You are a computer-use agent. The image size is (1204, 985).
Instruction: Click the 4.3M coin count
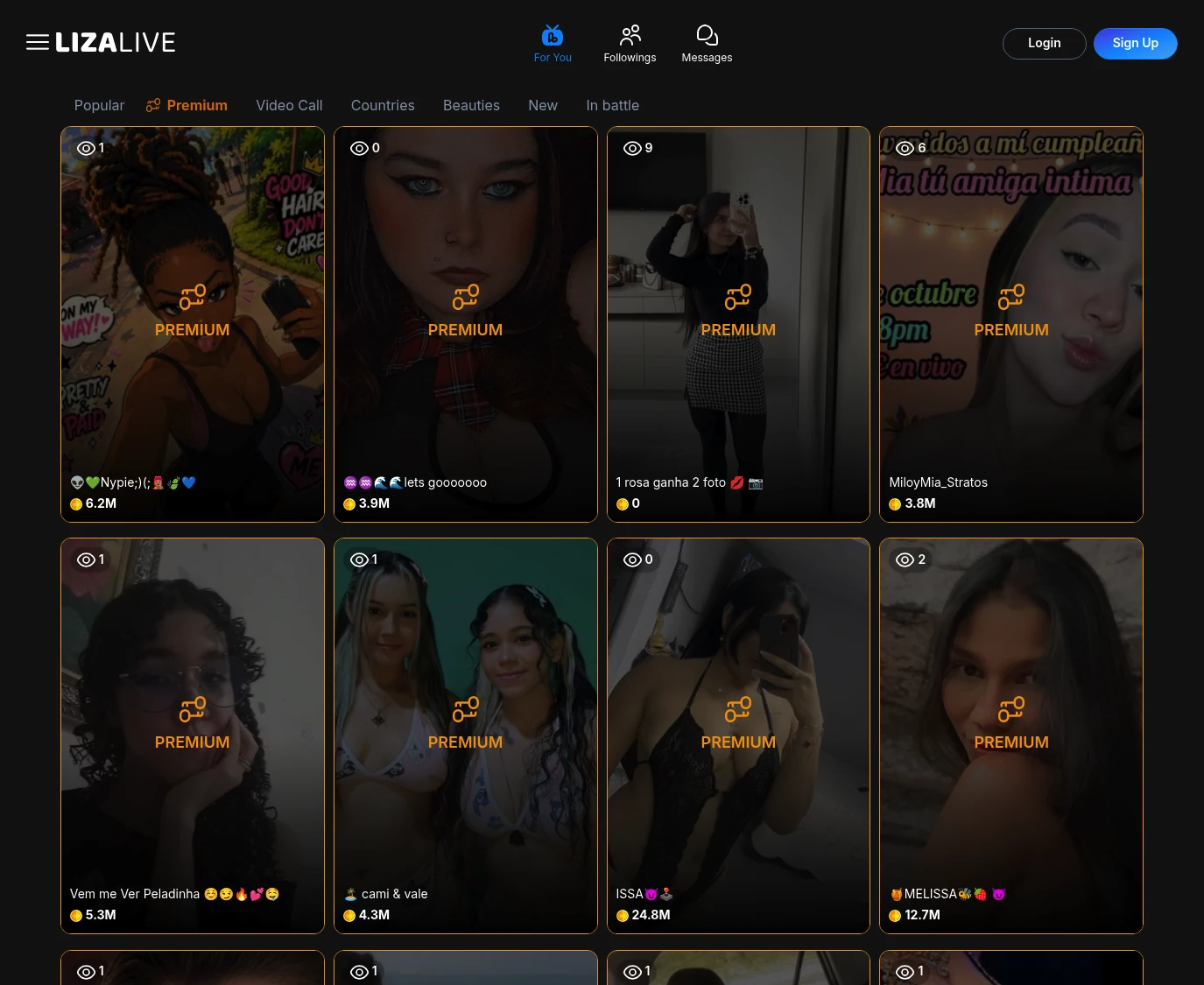point(374,915)
